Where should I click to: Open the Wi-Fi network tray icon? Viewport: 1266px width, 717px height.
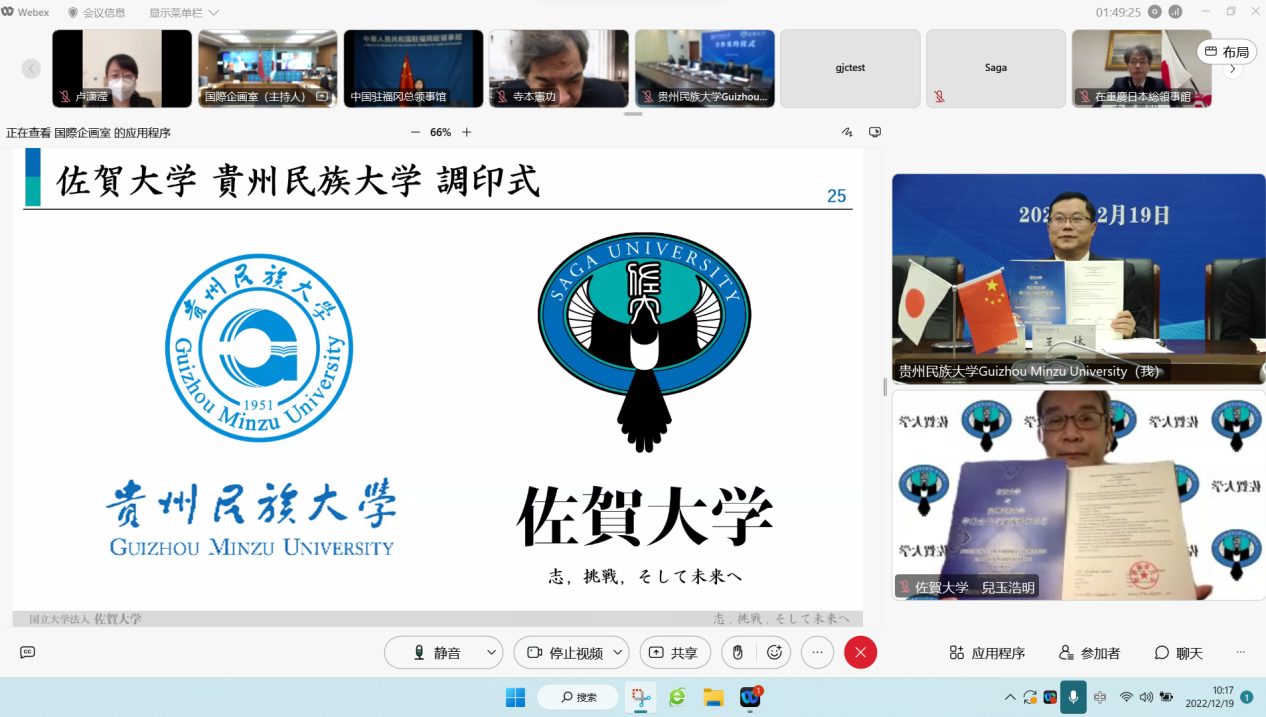click(1127, 697)
